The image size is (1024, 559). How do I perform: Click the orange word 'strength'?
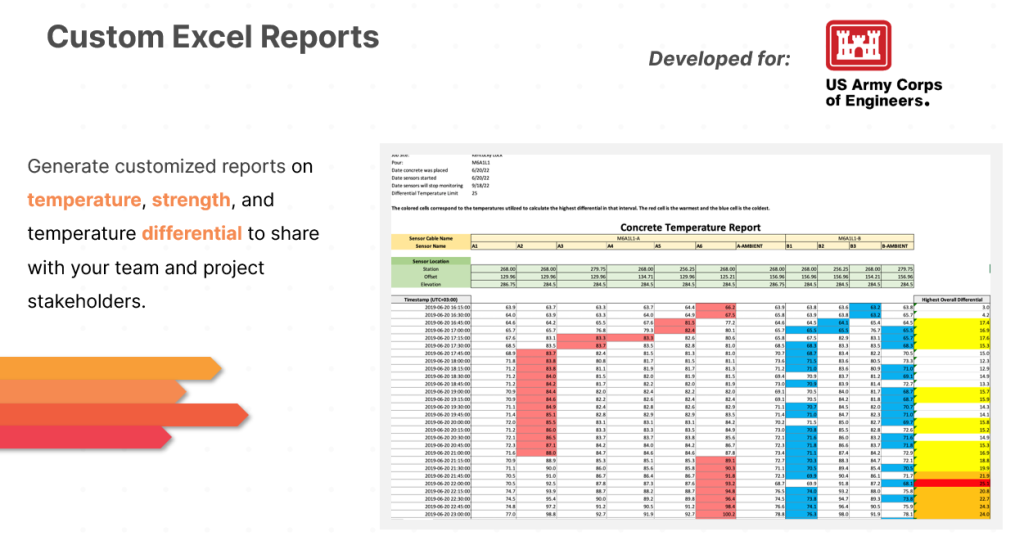point(191,200)
